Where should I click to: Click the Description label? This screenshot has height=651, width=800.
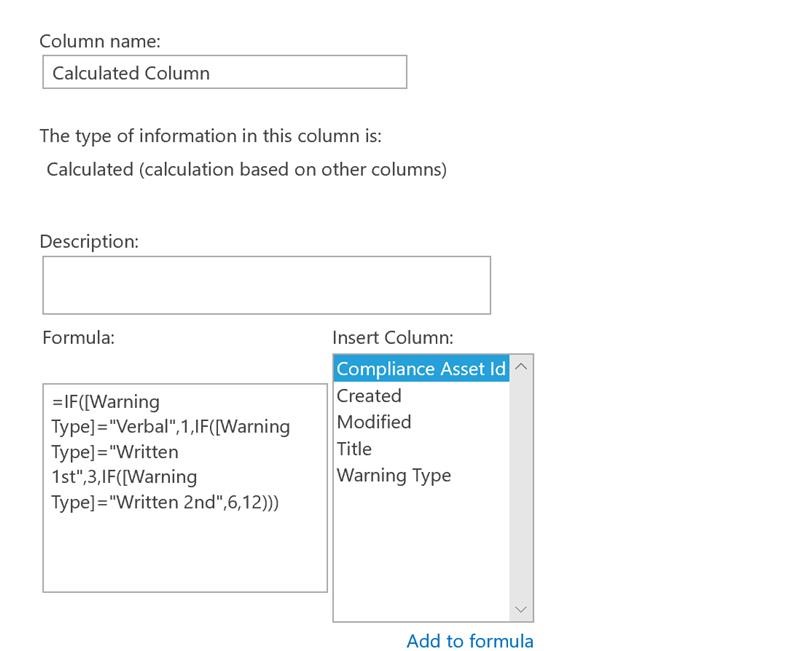click(89, 241)
